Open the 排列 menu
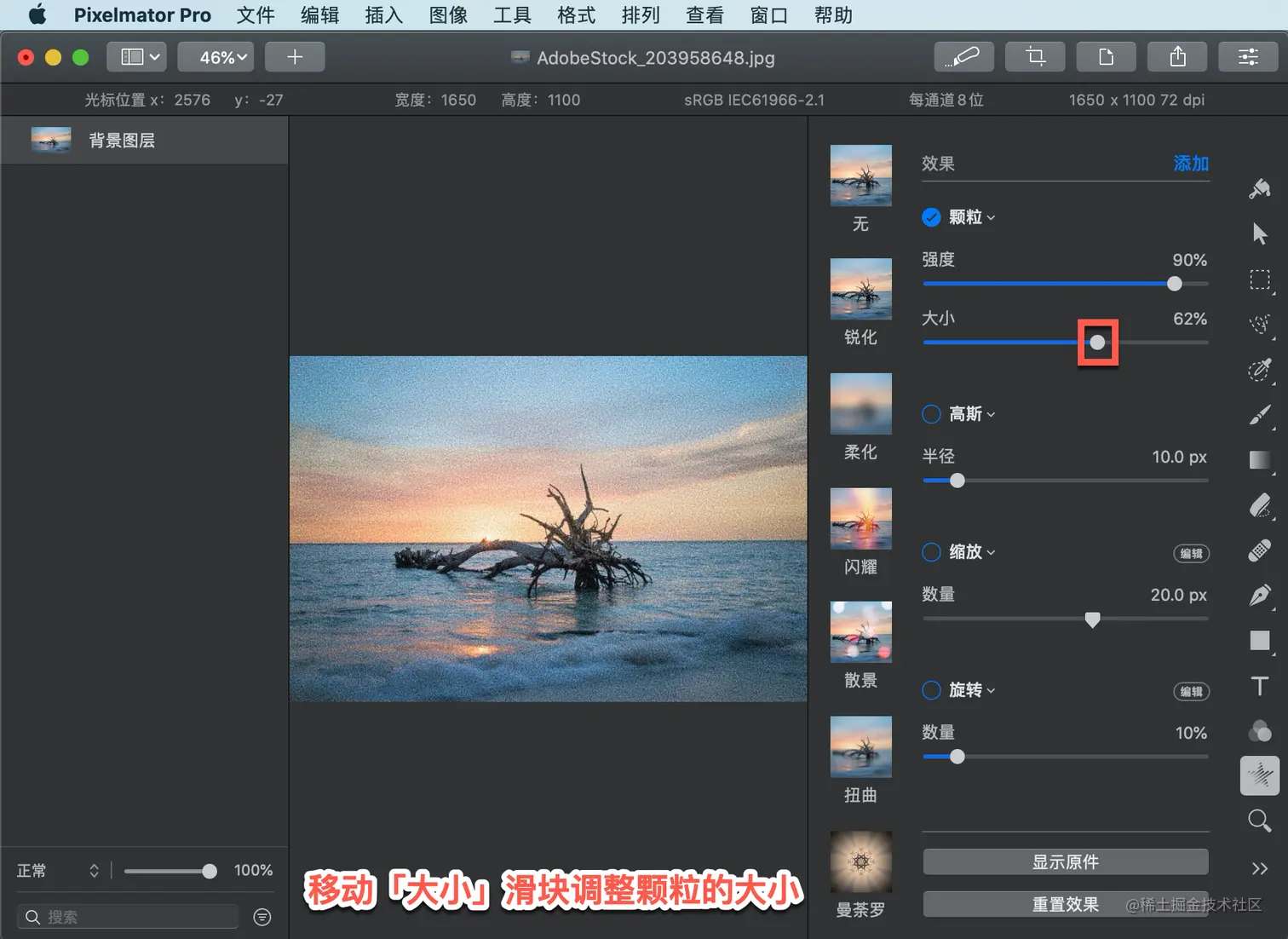The image size is (1288, 939). tap(641, 15)
